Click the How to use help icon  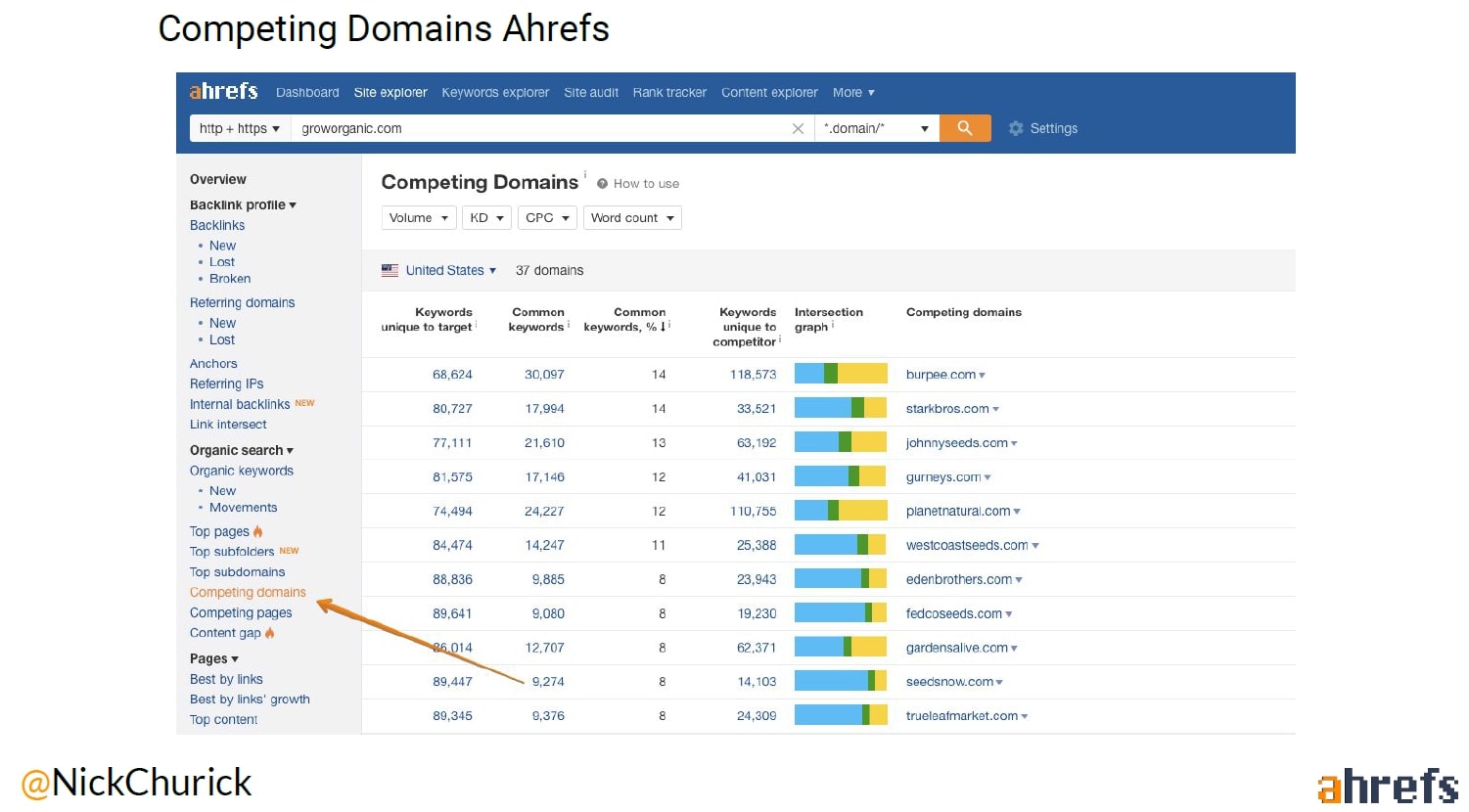tap(603, 184)
